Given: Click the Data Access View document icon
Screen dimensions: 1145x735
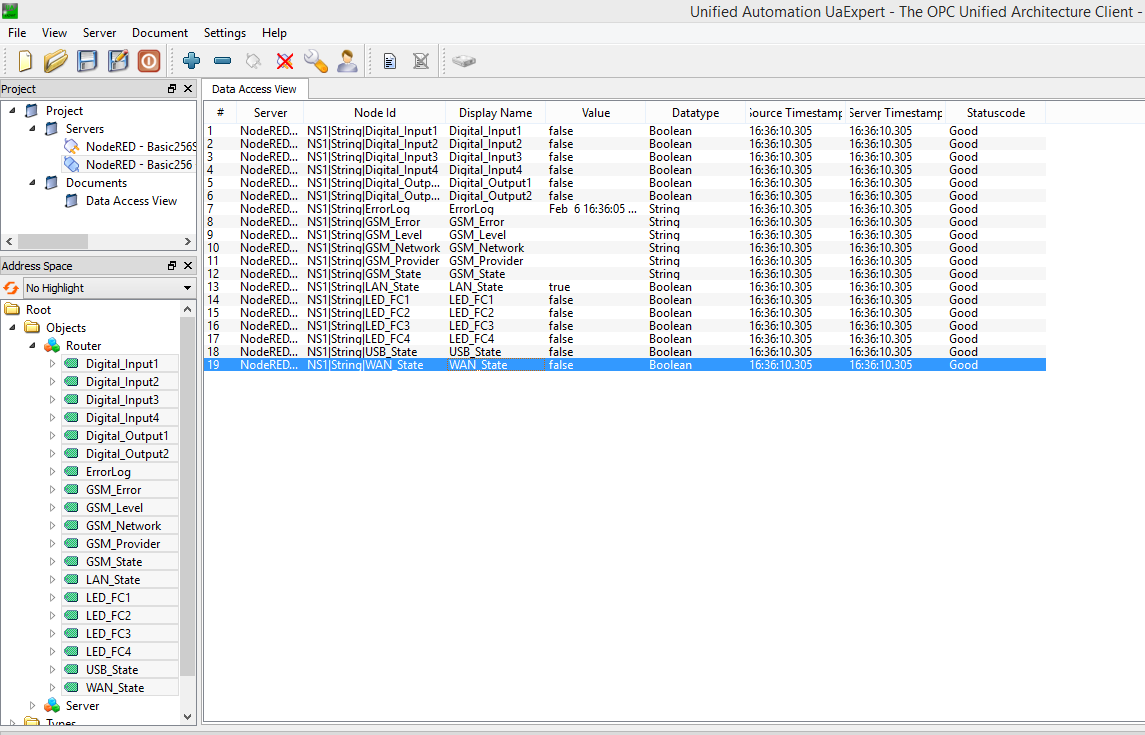Looking at the screenshot, I should (72, 201).
